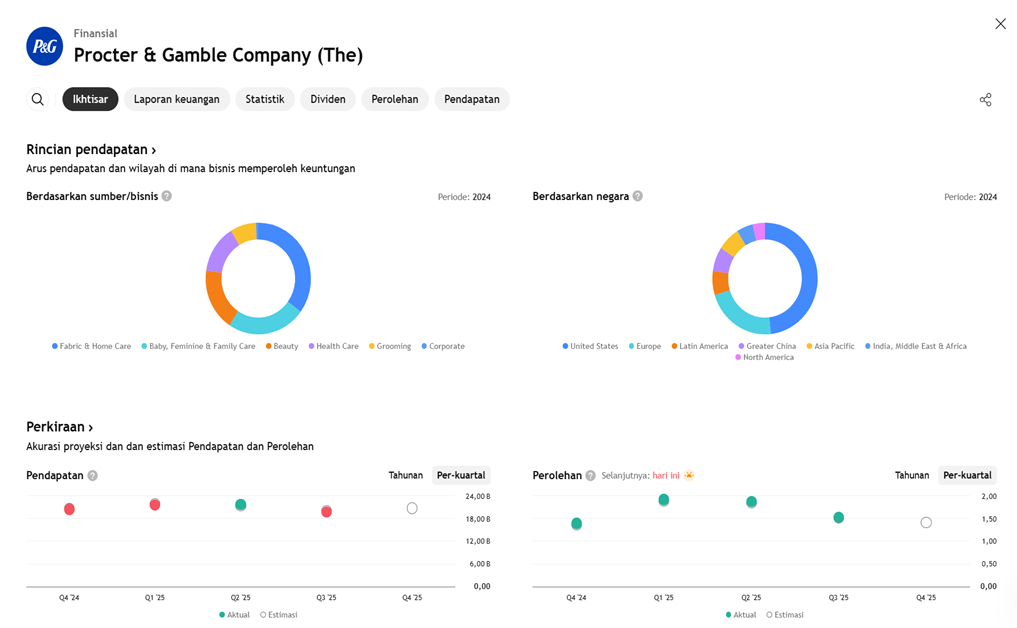Open the Perolehan tab
This screenshot has width=1017, height=628.
(x=394, y=99)
